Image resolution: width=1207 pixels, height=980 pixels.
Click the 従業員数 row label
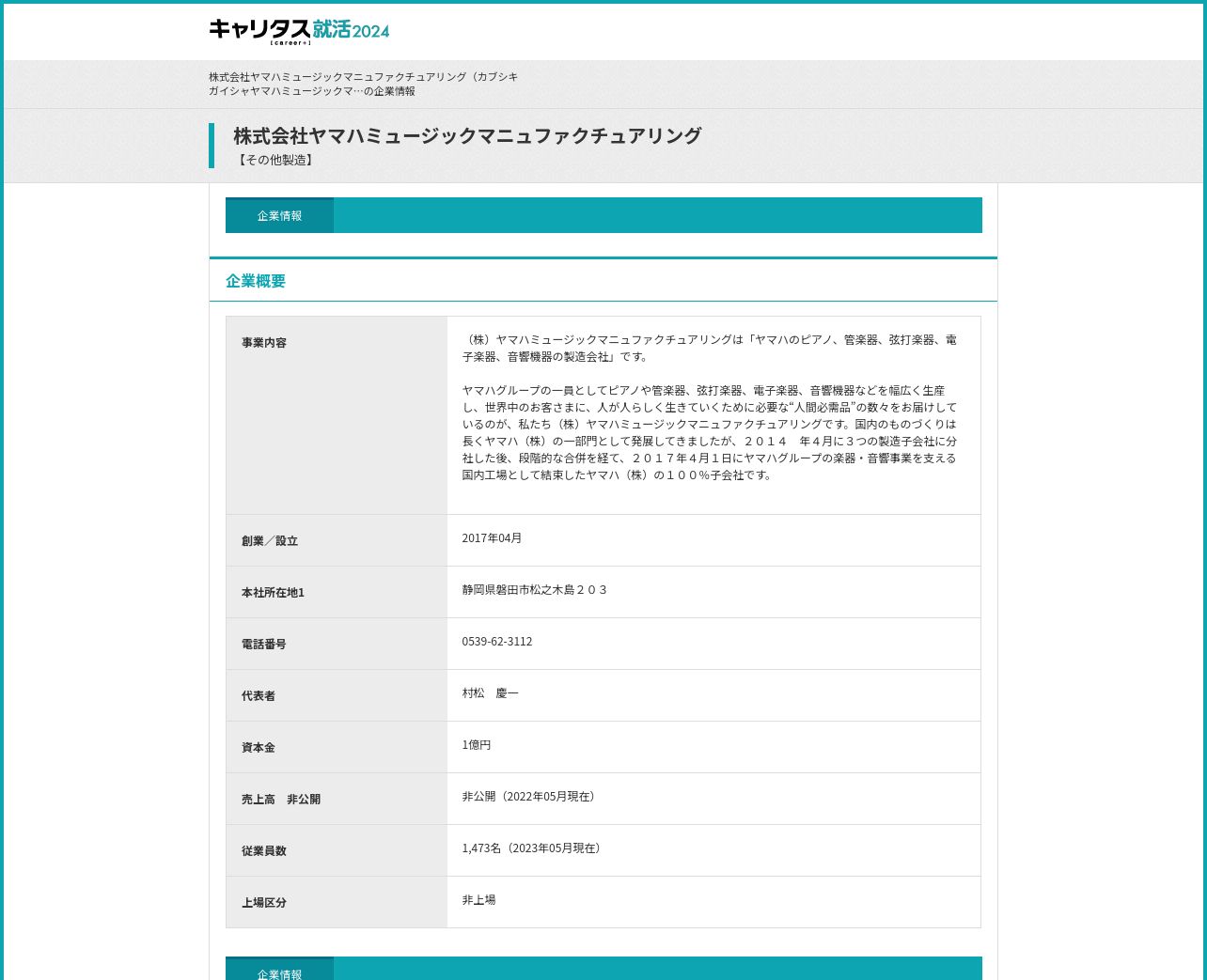(x=264, y=851)
